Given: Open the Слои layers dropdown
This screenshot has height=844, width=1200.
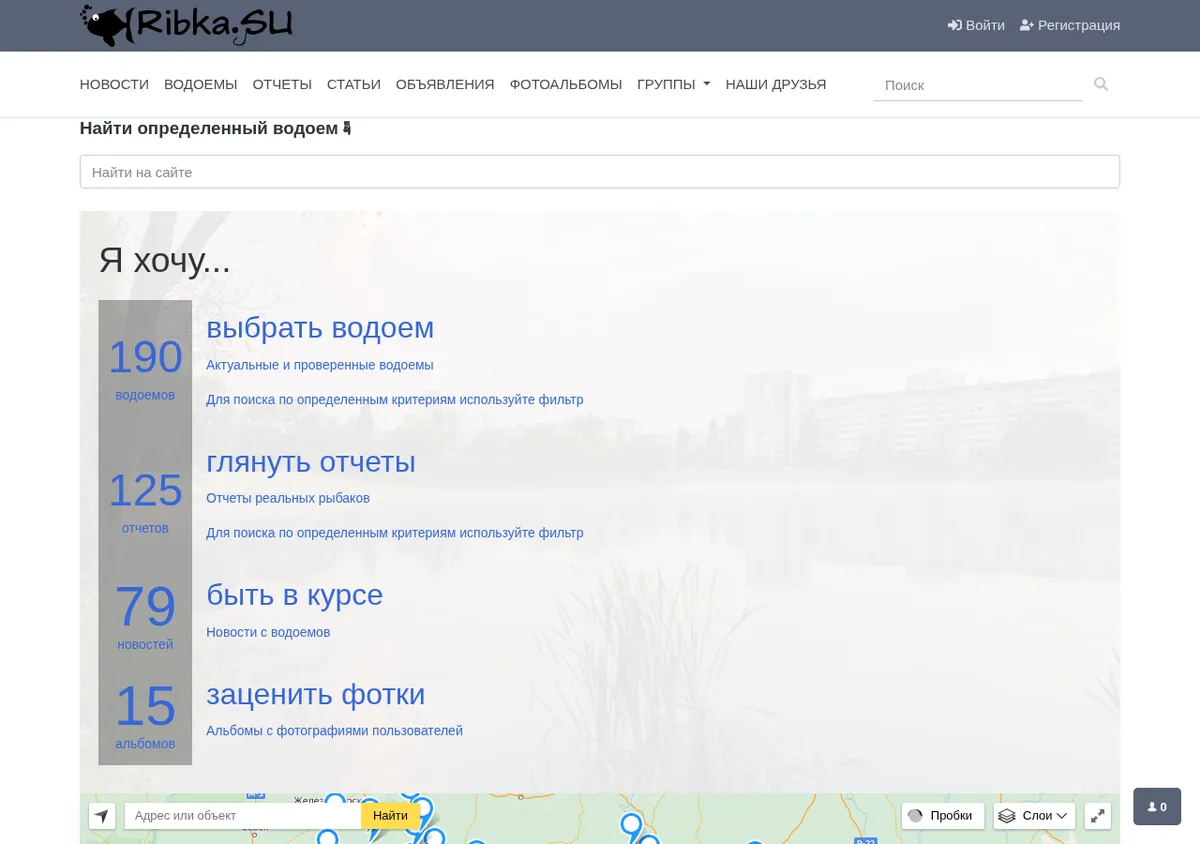Looking at the screenshot, I should click(1034, 816).
